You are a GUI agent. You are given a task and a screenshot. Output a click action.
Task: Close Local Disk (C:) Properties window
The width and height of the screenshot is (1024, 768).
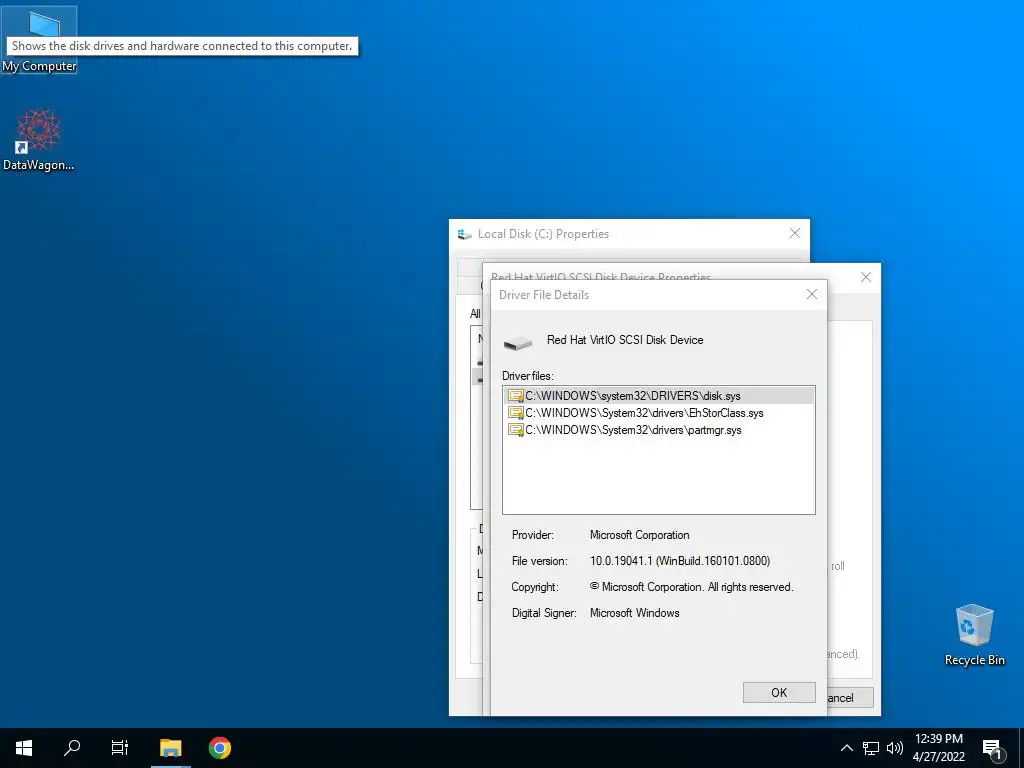pos(794,233)
